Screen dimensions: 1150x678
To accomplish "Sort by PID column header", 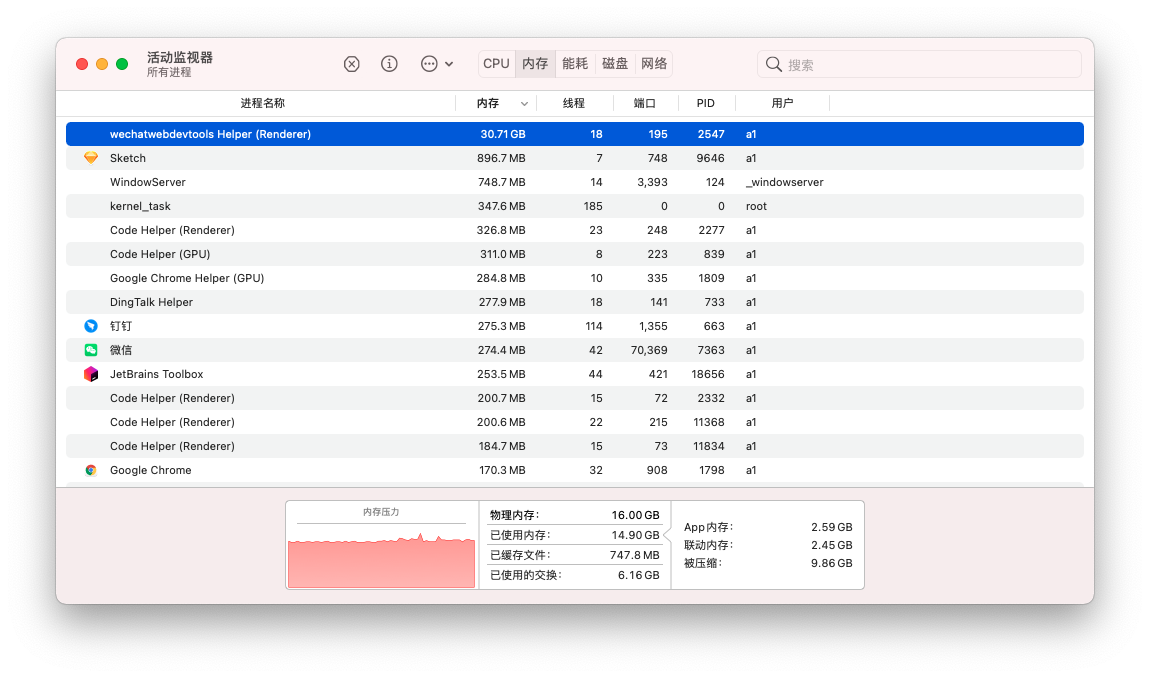I will coord(706,103).
